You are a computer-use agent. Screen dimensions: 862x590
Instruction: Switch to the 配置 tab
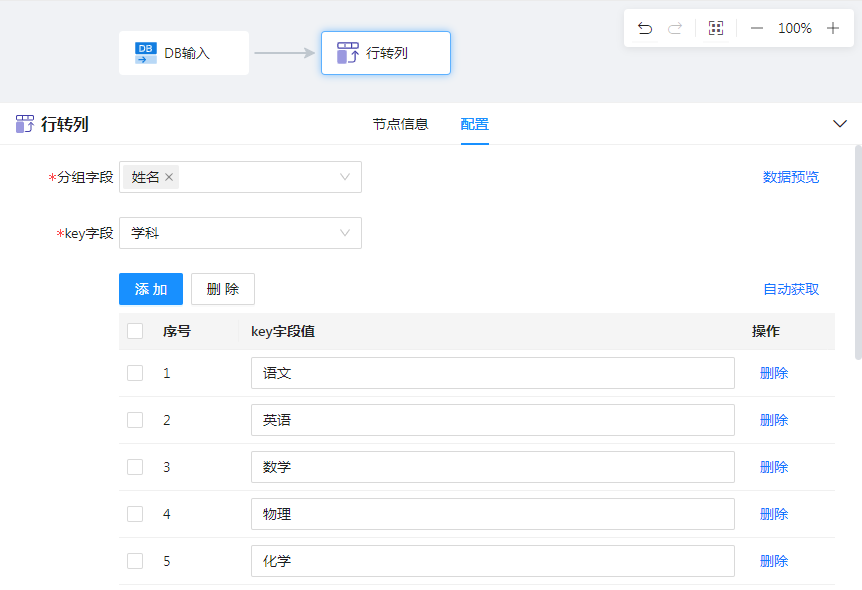[x=475, y=124]
